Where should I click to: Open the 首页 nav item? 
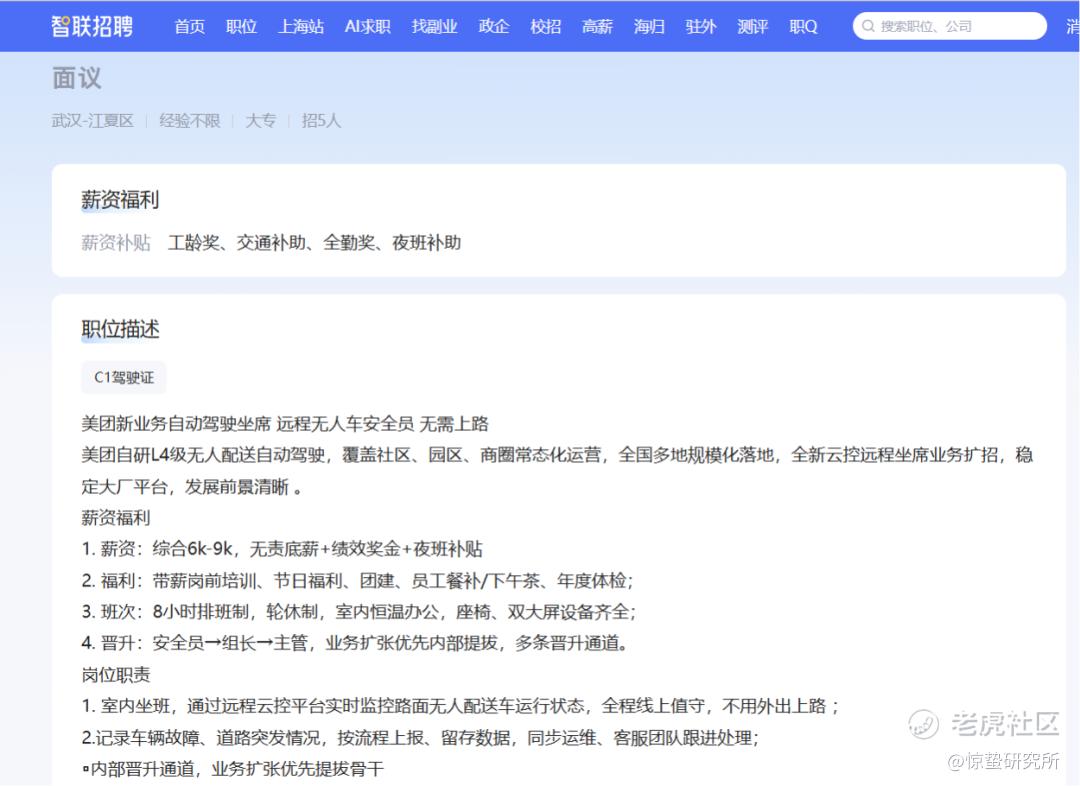point(189,26)
